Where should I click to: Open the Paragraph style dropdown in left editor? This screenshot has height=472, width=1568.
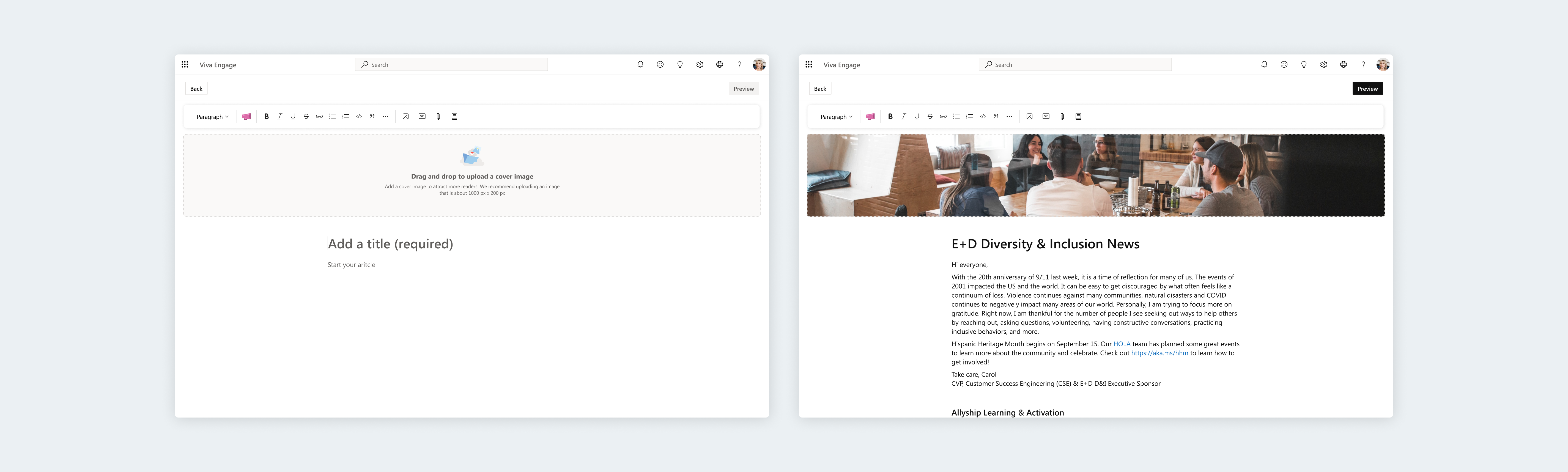(x=212, y=117)
